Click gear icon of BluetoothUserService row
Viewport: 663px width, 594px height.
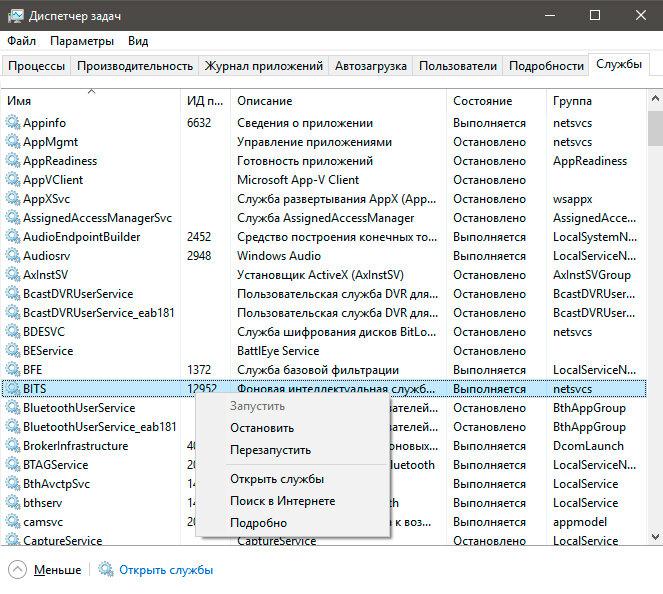pyautogui.click(x=13, y=408)
